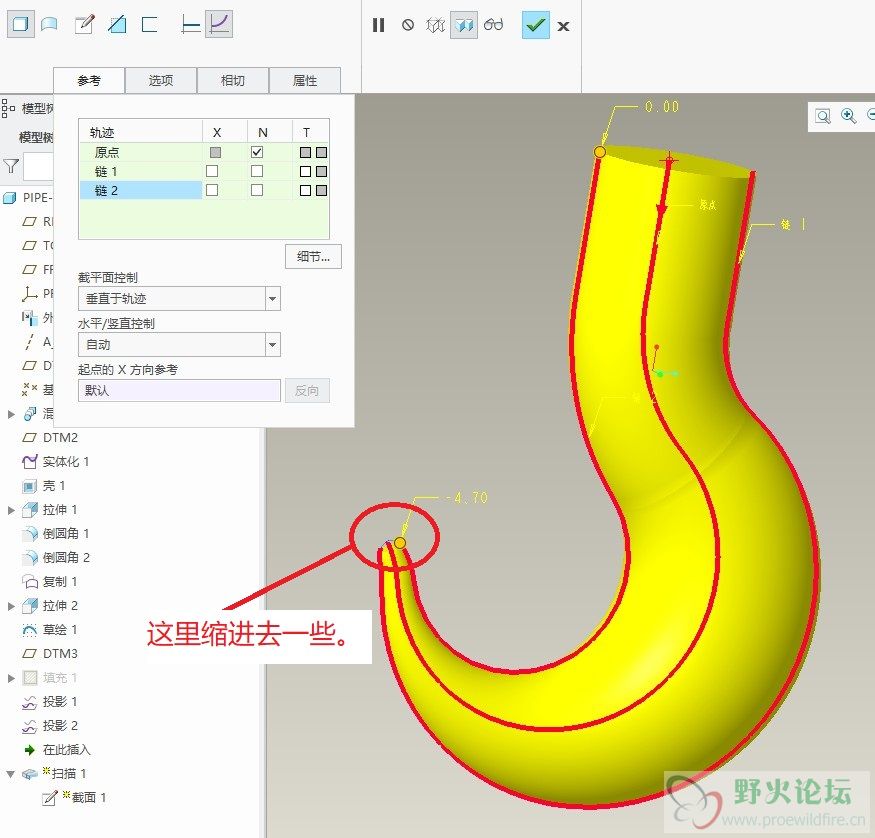This screenshot has width=875, height=838.
Task: Switch to the 属性 tab
Action: tap(305, 80)
